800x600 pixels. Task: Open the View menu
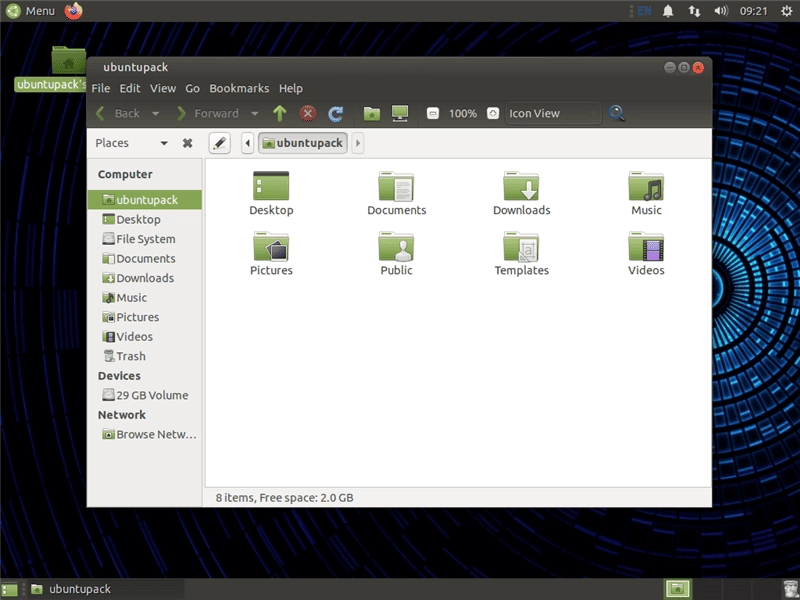[x=163, y=88]
